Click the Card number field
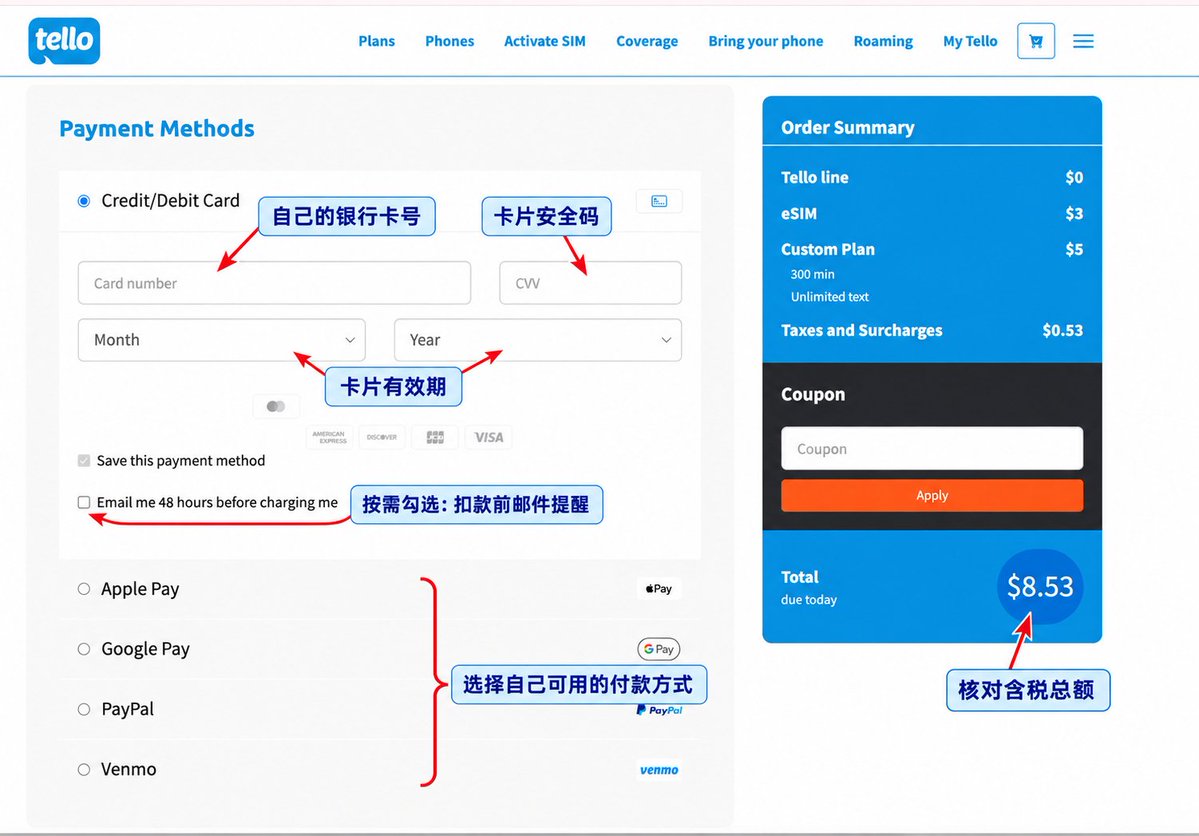The width and height of the screenshot is (1199, 836). coord(275,283)
